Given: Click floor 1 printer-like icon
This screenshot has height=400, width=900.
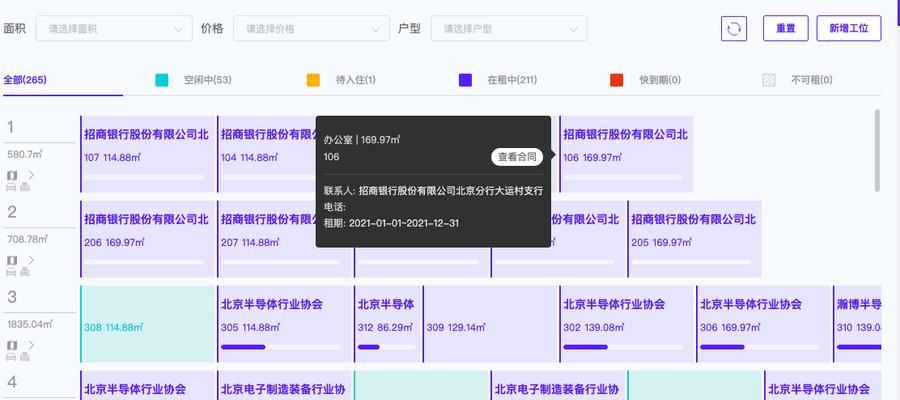Looking at the screenshot, I should [x=25, y=187].
